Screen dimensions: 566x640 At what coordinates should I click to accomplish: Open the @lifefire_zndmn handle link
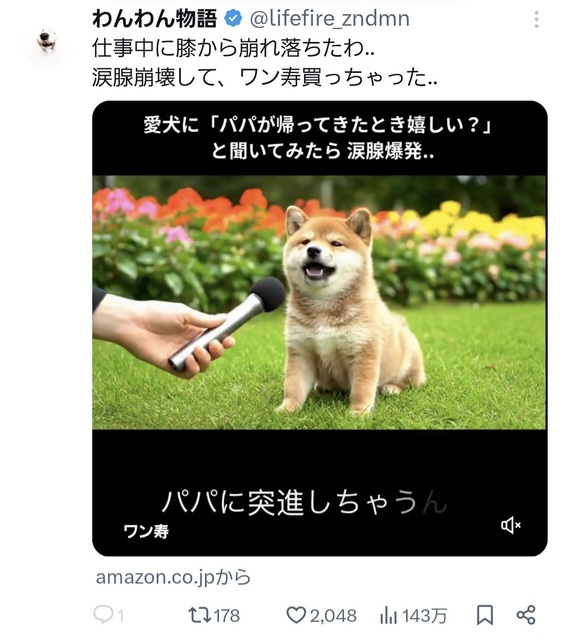329,19
